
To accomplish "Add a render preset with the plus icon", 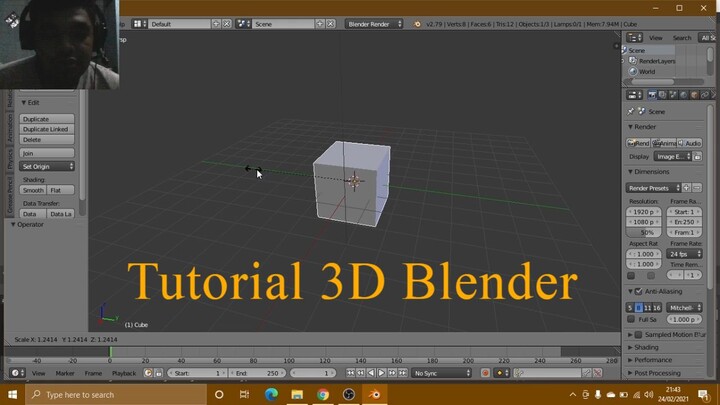I will [x=686, y=188].
